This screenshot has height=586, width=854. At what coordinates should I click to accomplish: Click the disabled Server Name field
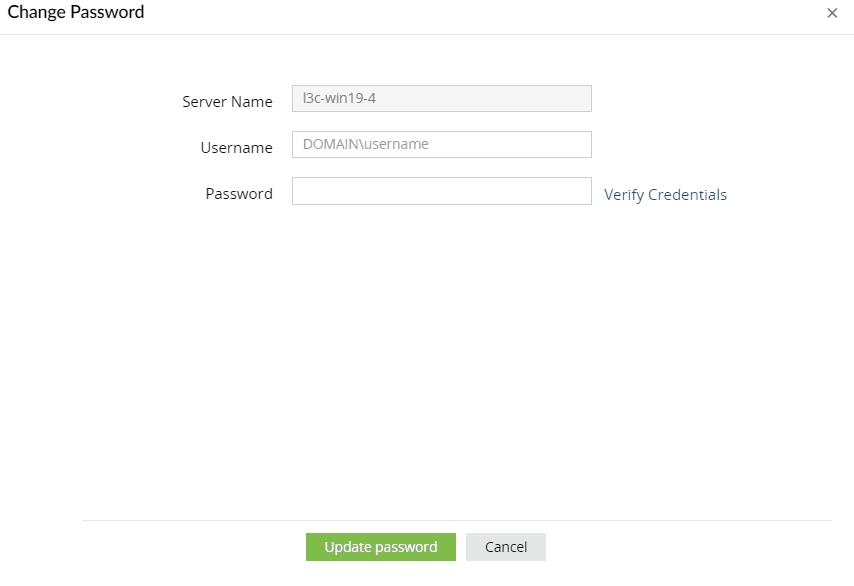click(441, 98)
